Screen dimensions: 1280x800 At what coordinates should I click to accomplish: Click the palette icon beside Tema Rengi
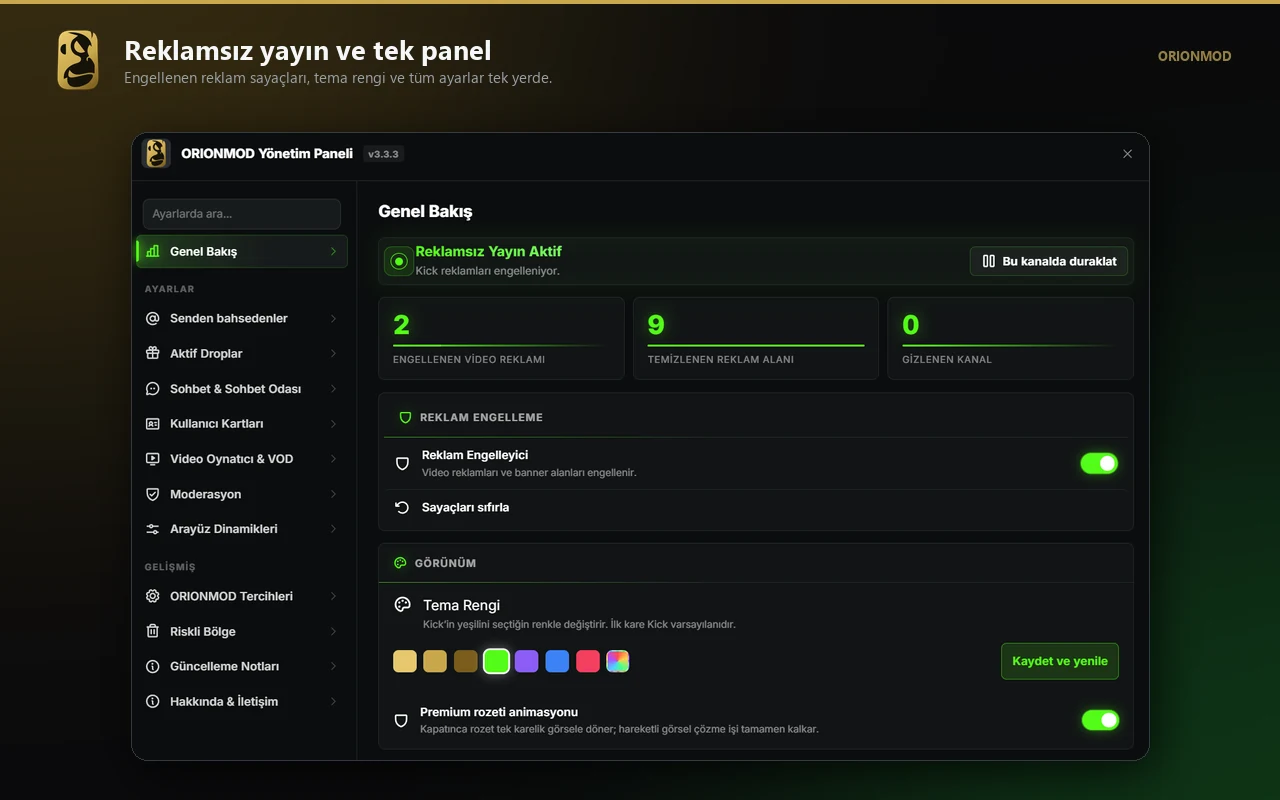(403, 605)
